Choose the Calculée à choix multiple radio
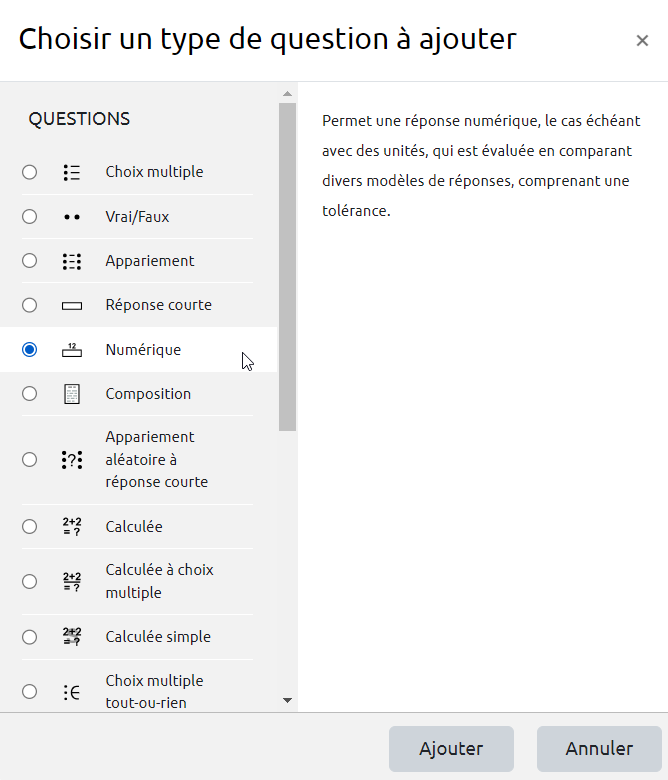The image size is (668, 780). click(x=30, y=582)
